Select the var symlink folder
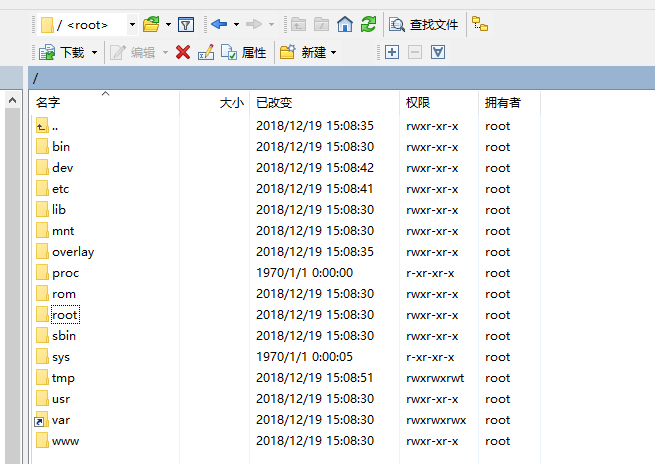 tap(52, 420)
